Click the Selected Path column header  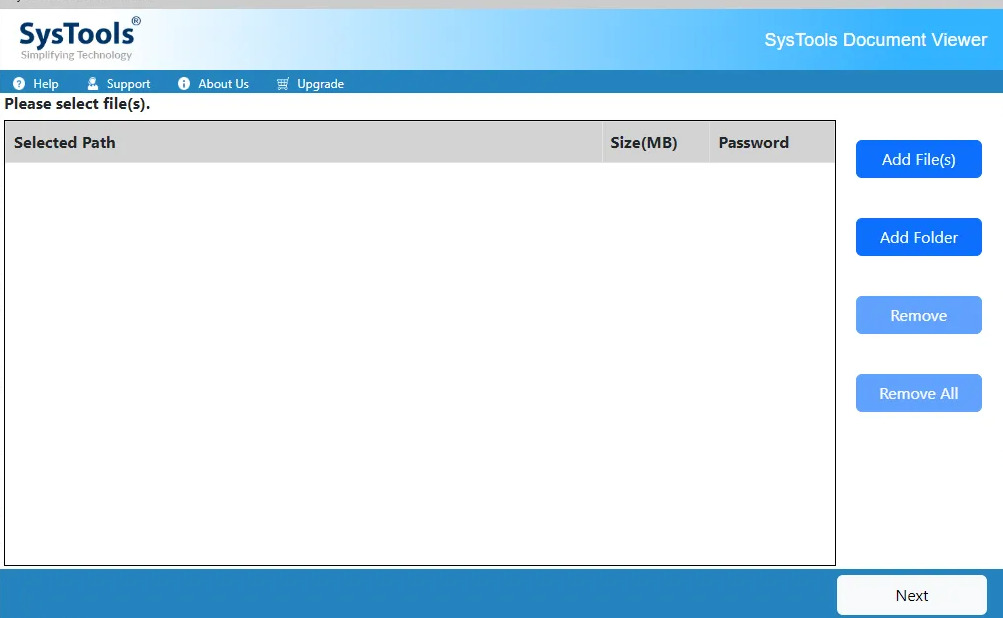[304, 142]
